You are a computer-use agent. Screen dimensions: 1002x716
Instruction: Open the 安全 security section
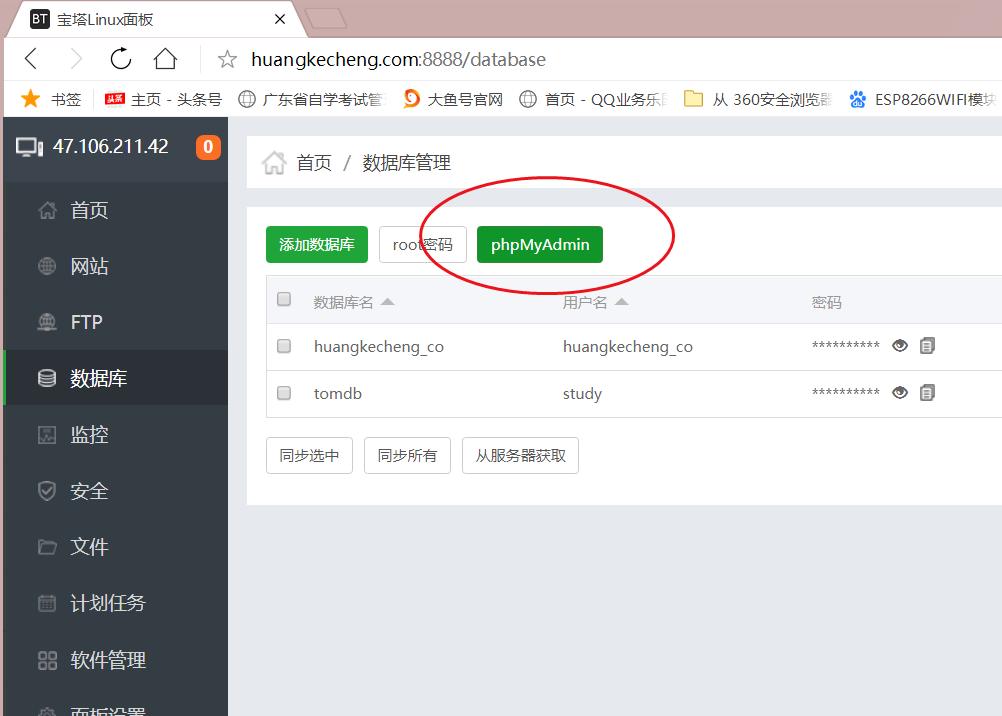pos(90,490)
